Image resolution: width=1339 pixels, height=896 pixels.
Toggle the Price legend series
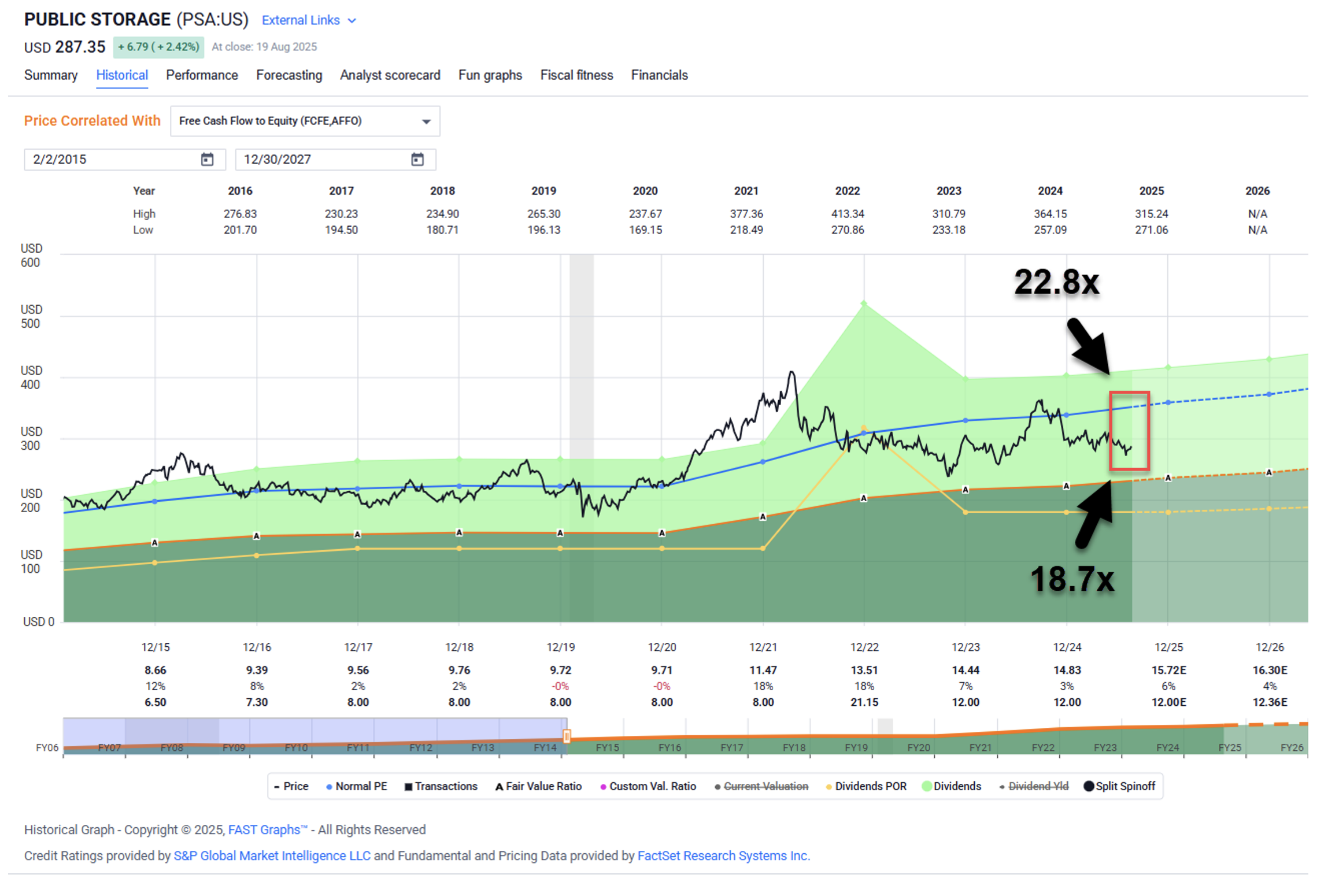[291, 786]
